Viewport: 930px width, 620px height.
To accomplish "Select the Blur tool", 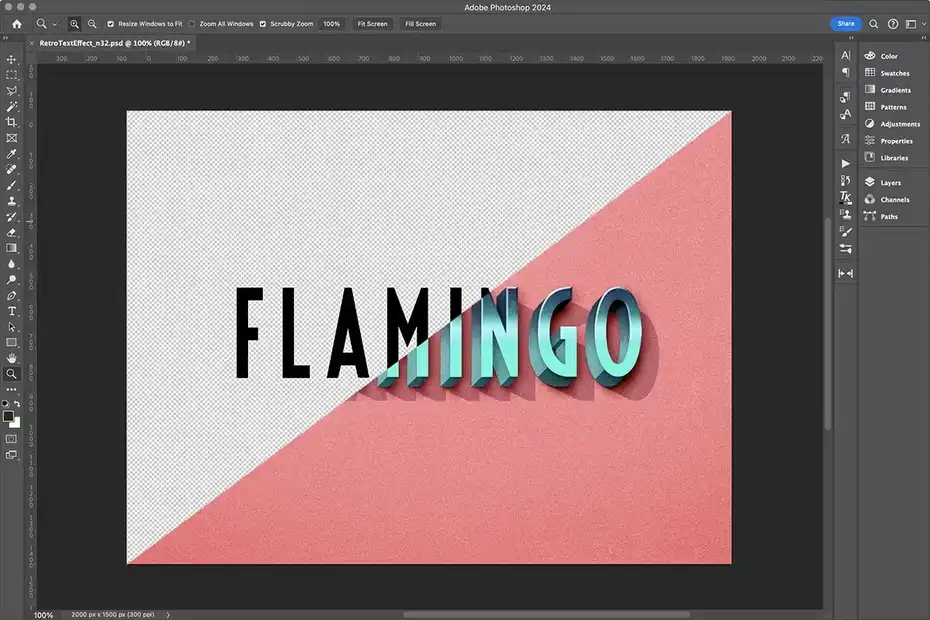I will coord(11,264).
